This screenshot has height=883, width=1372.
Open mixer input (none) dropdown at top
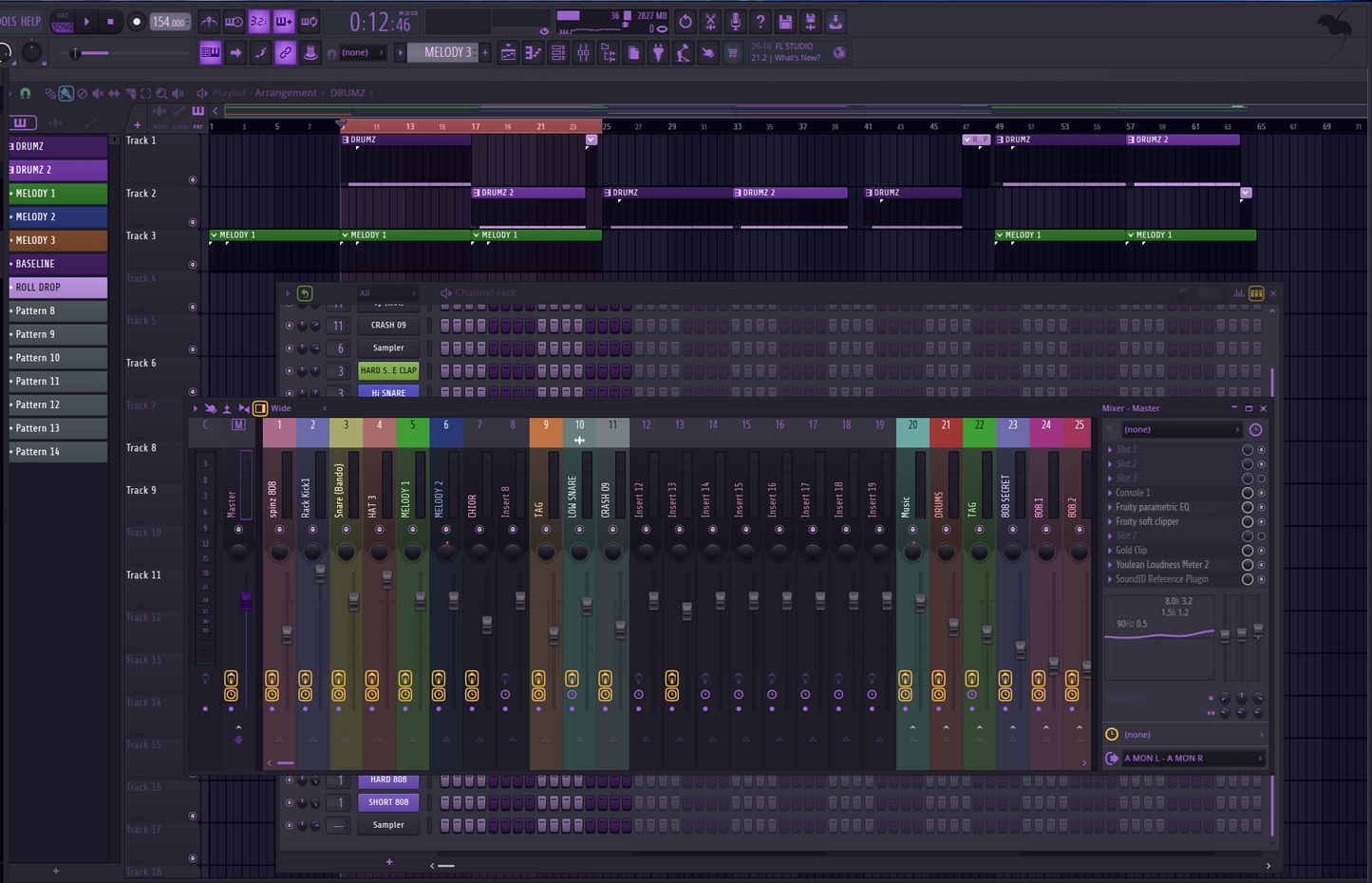click(x=1181, y=430)
